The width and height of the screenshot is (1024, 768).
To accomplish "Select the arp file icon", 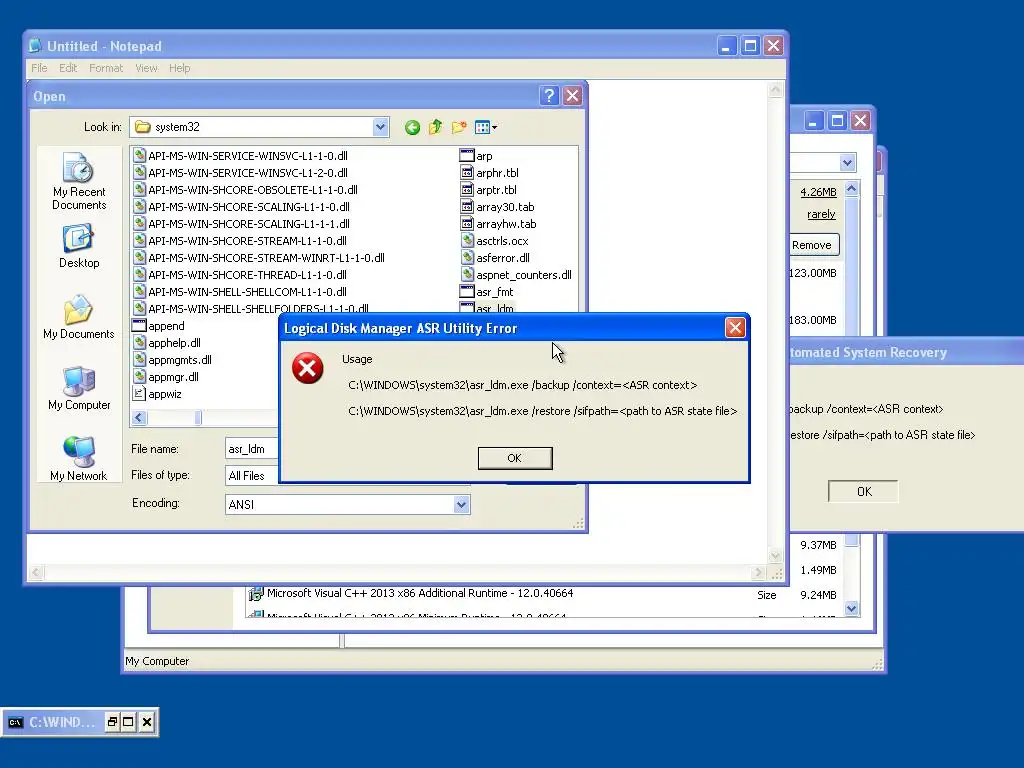I will tap(466, 155).
